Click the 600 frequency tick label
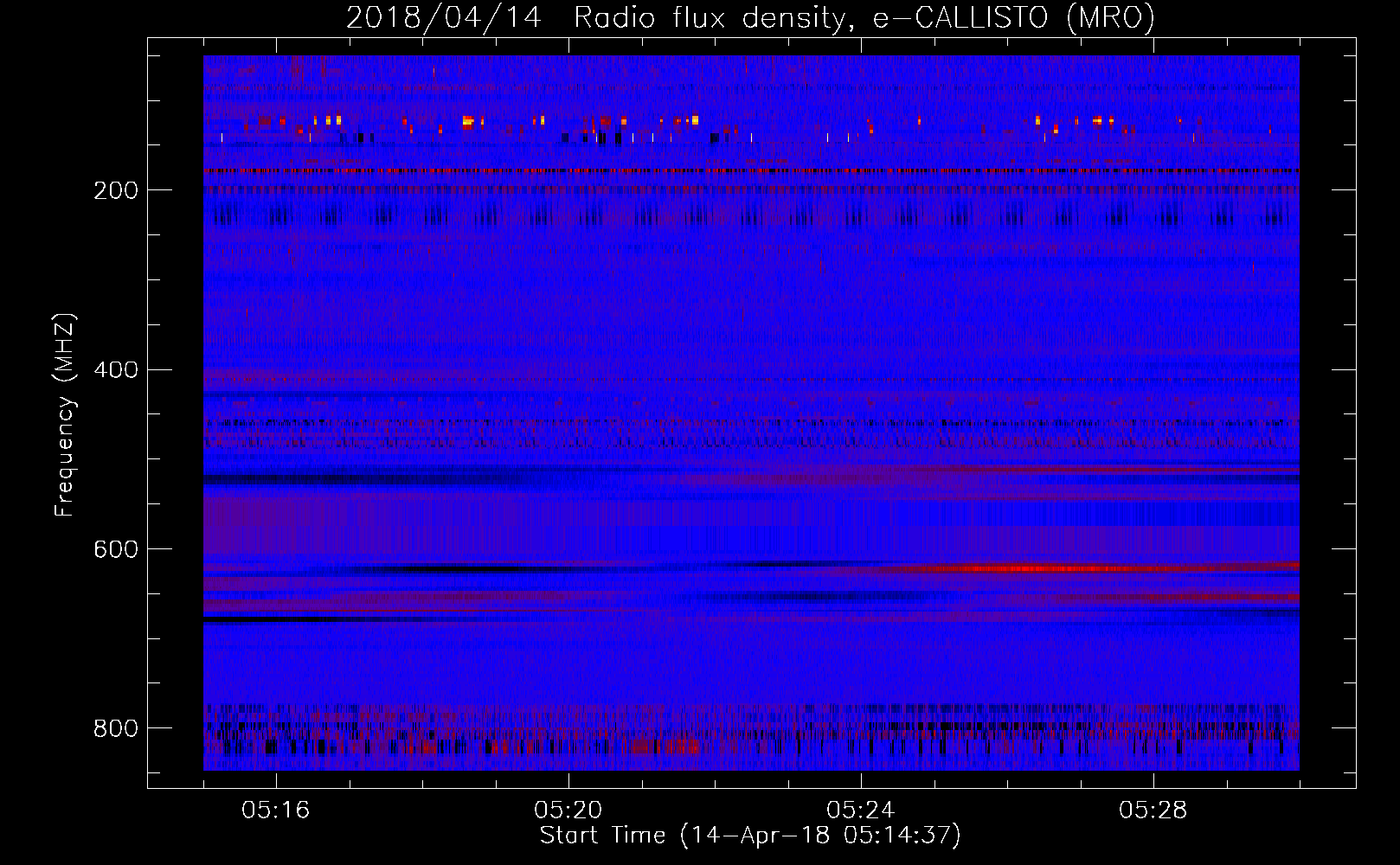Viewport: 1400px width, 865px height. 115,550
